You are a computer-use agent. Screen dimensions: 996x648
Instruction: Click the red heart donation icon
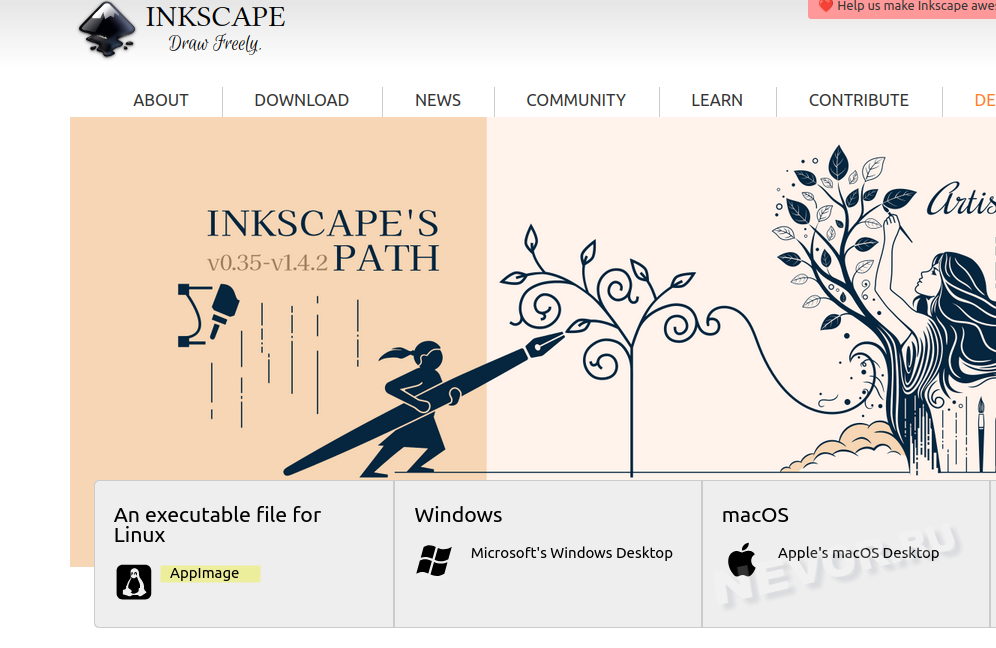click(x=825, y=6)
